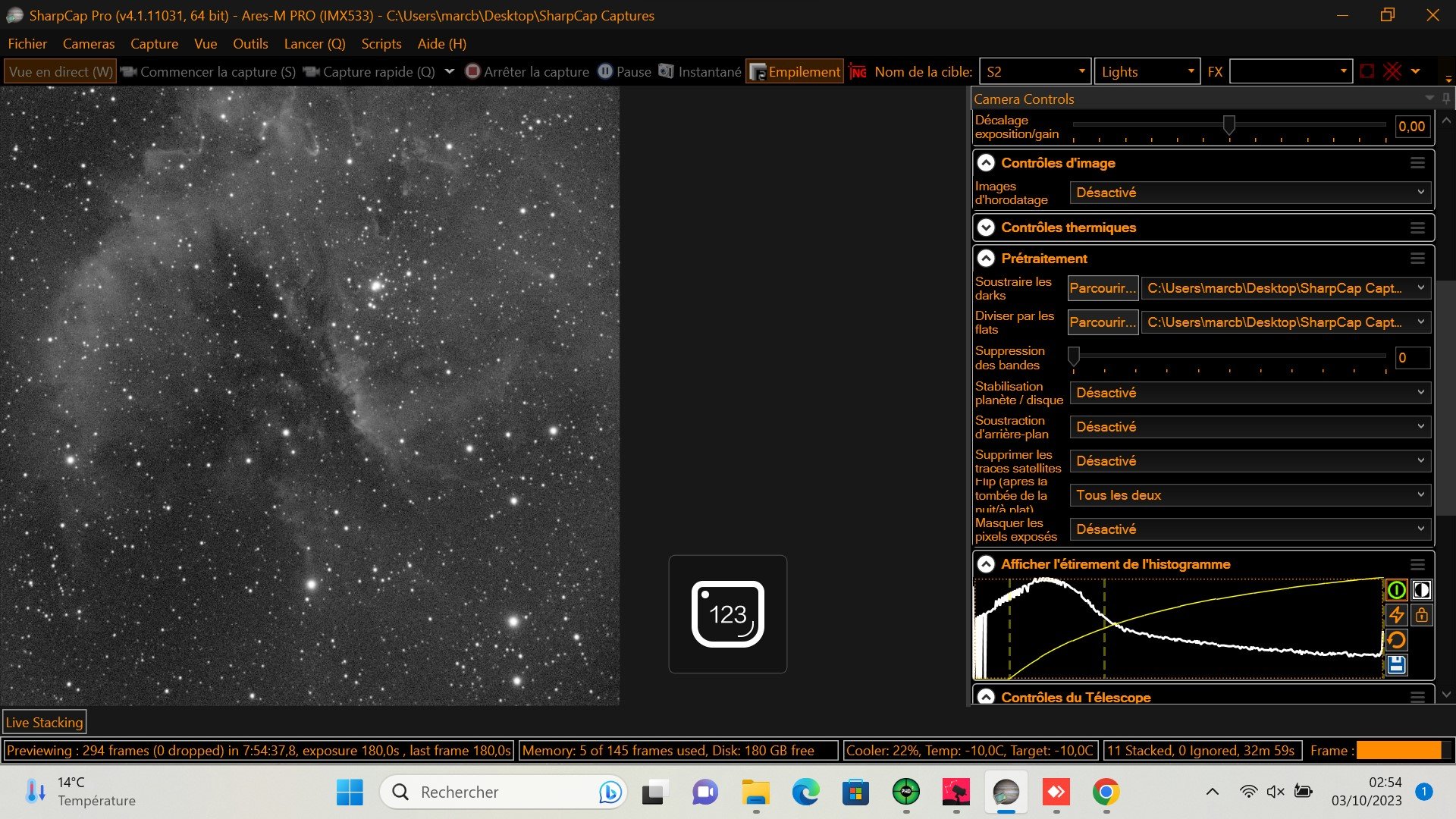Reset histogram stretch with circular arrow icon
1456x819 pixels.
click(x=1396, y=639)
